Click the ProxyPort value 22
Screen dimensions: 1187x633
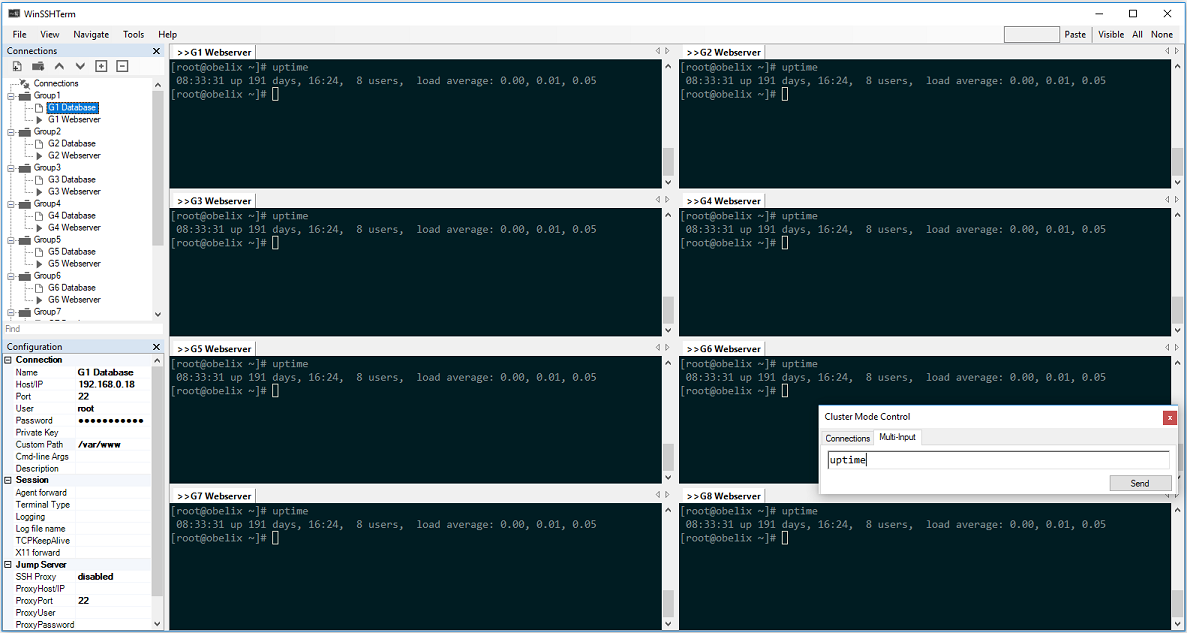pyautogui.click(x=83, y=600)
